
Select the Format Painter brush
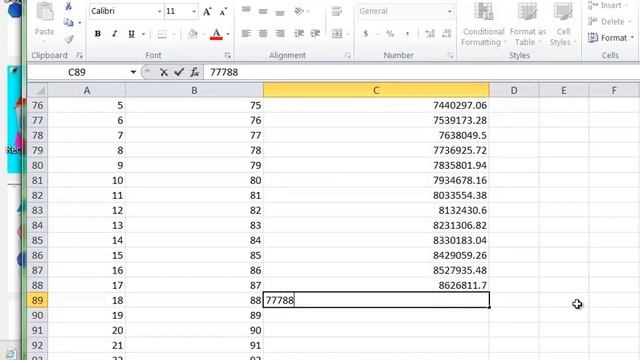pos(69,39)
